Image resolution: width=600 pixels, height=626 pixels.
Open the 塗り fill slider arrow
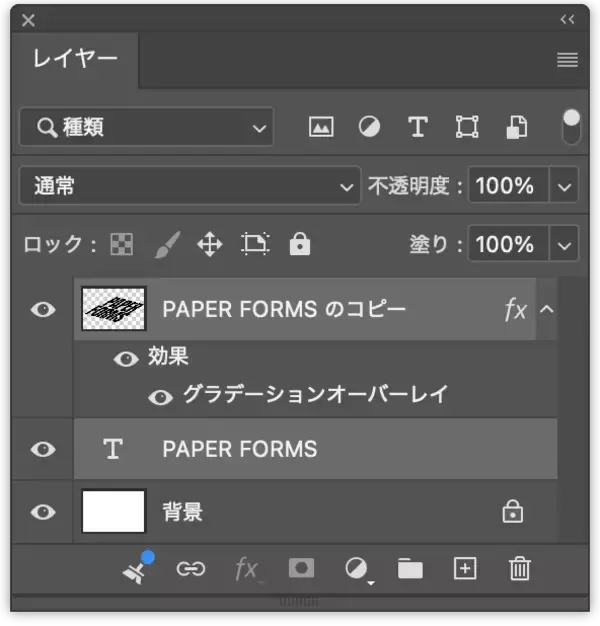564,244
